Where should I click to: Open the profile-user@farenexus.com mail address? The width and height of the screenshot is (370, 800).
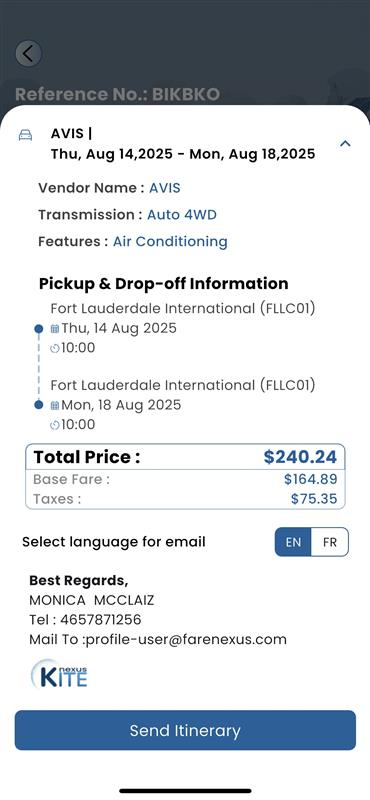[x=186, y=639]
